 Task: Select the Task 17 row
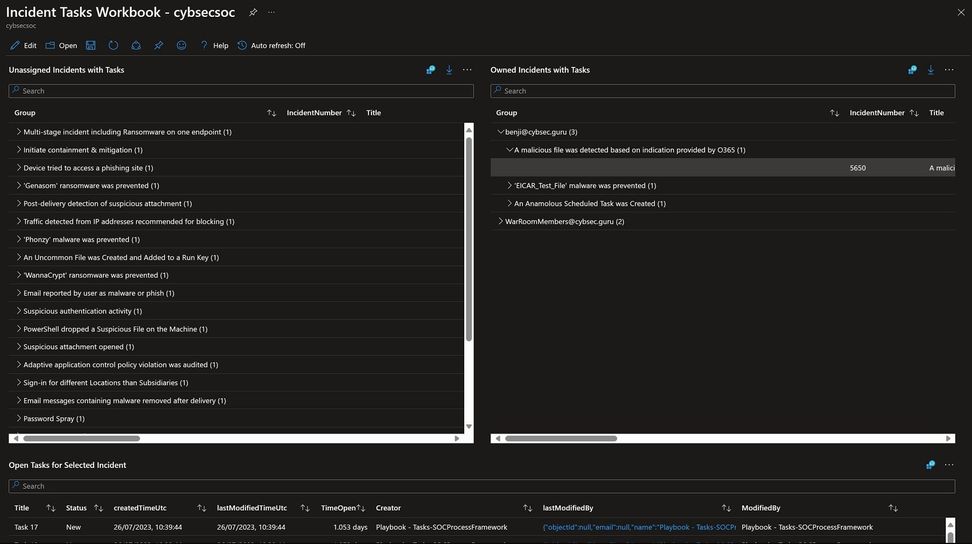click(x=477, y=527)
